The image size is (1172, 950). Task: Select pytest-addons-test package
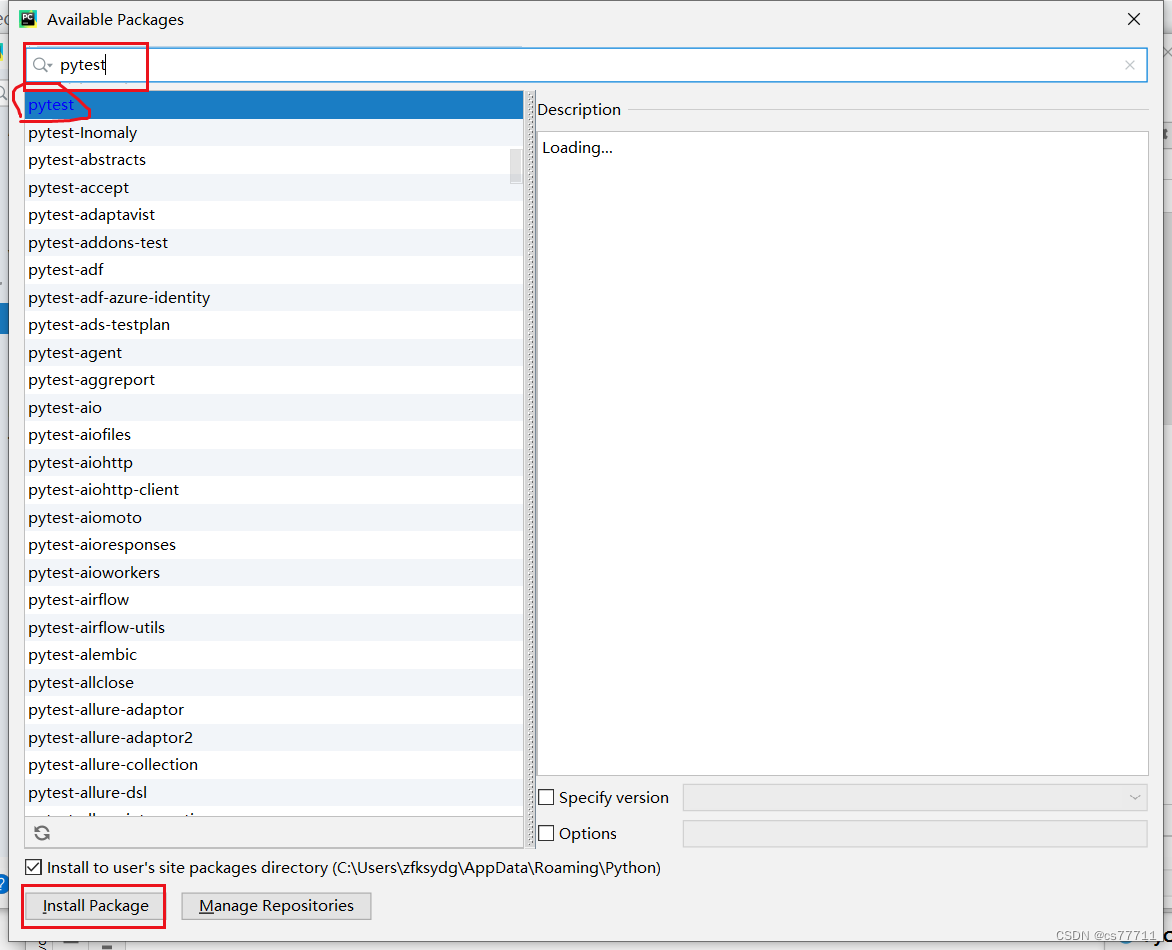(x=274, y=243)
